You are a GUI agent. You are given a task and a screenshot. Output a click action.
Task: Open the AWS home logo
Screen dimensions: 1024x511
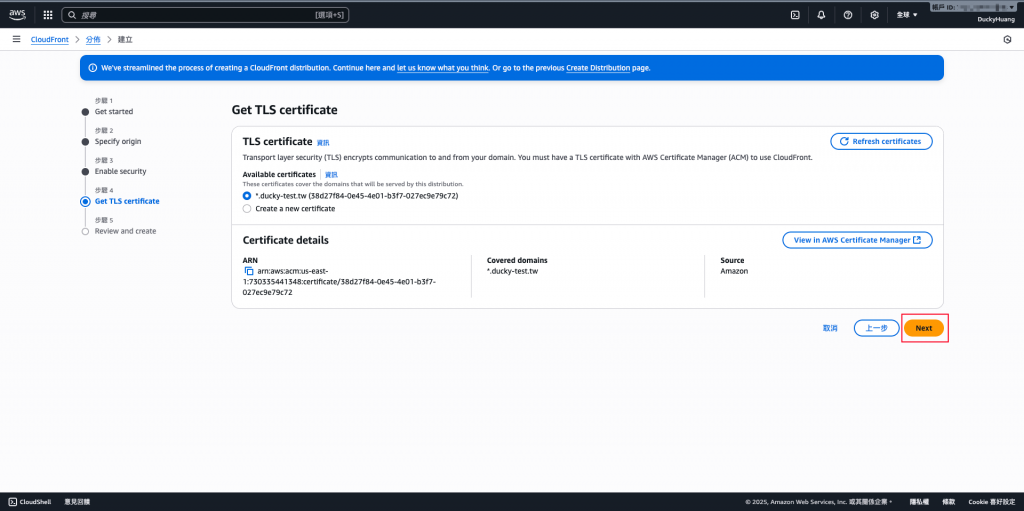[x=17, y=14]
